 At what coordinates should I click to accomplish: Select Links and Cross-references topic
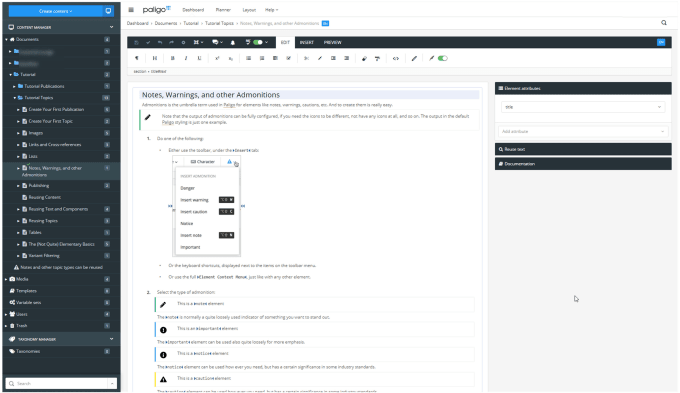pyautogui.click(x=55, y=145)
